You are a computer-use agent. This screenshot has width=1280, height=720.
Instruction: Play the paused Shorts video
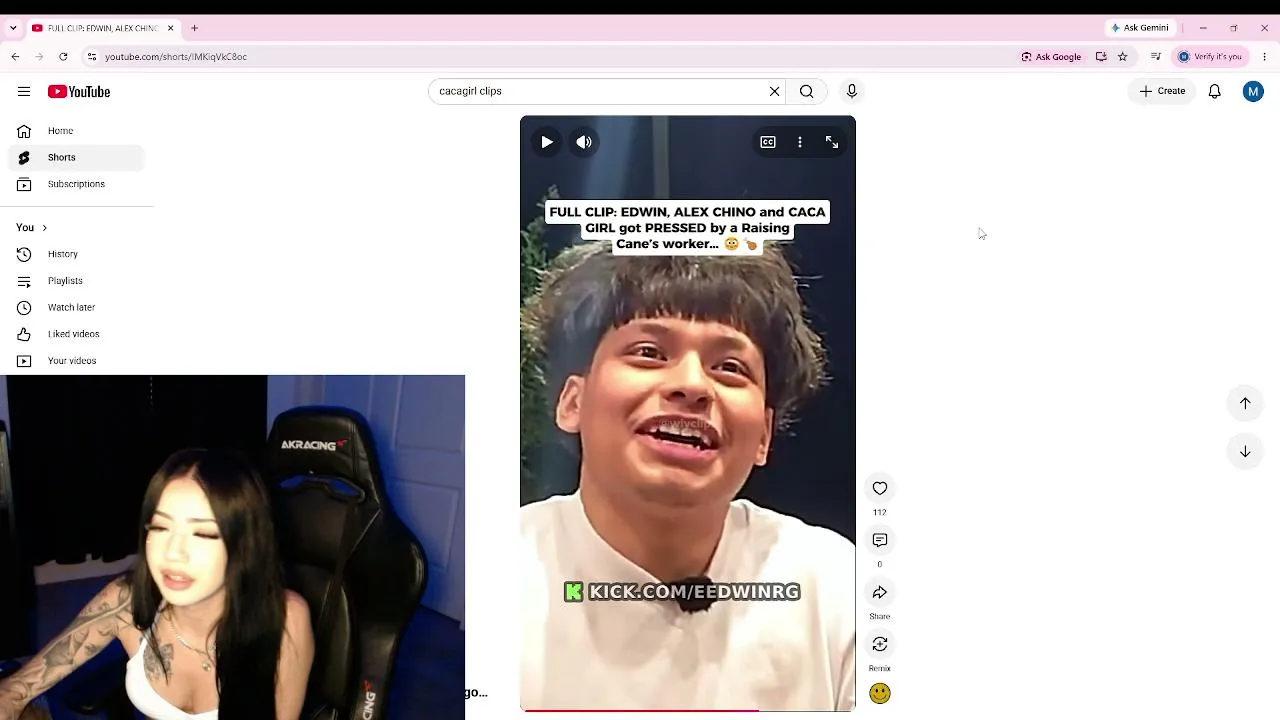(x=547, y=142)
